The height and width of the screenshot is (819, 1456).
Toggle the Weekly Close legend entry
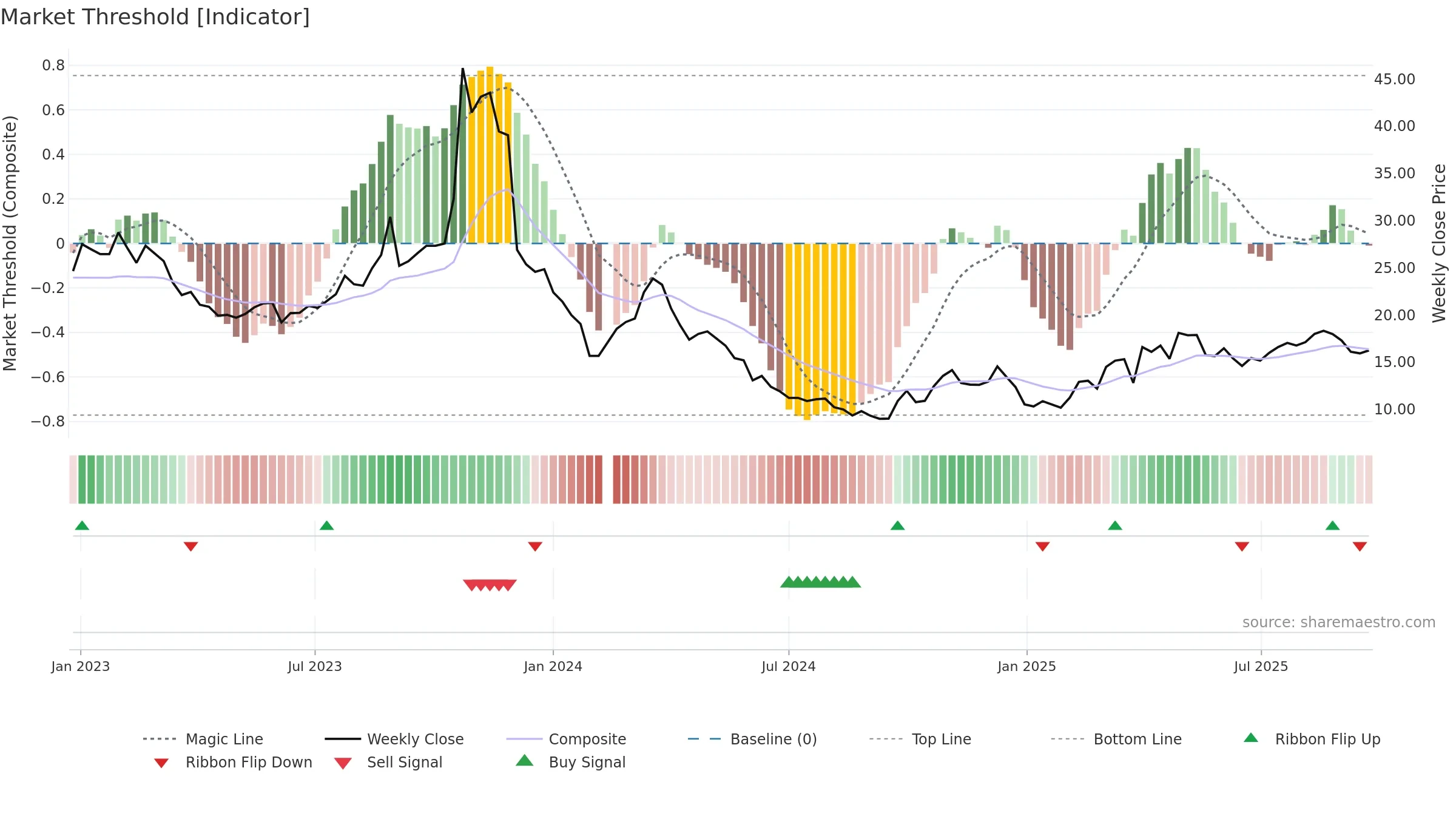(394, 739)
